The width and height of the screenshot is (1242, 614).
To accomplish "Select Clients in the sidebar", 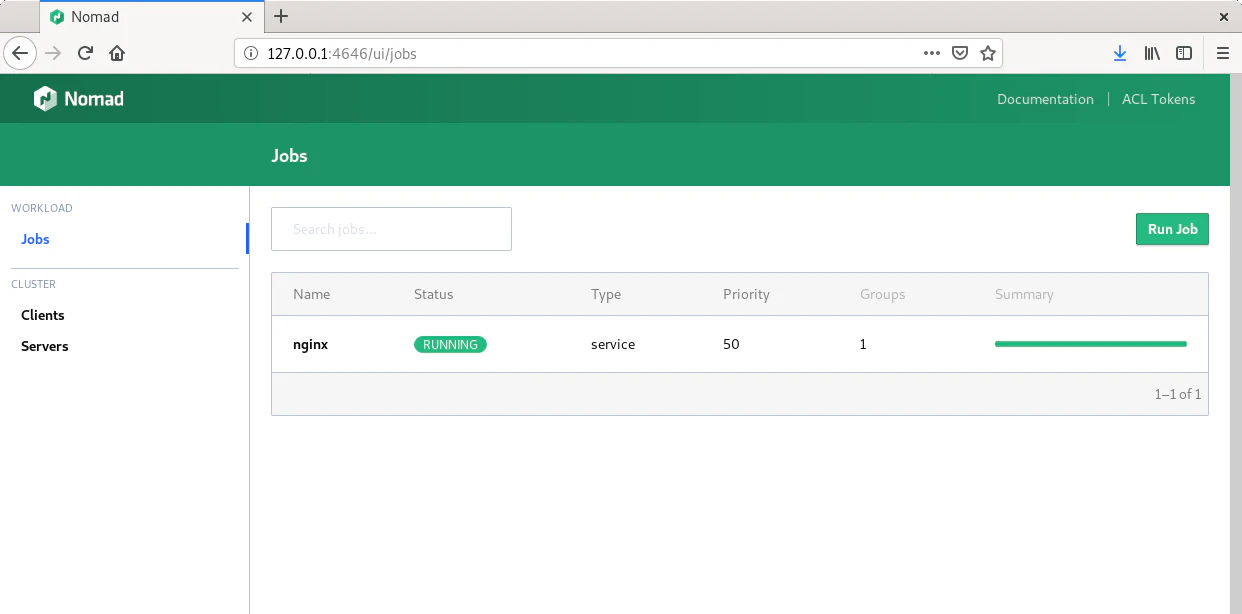I will pyautogui.click(x=43, y=315).
